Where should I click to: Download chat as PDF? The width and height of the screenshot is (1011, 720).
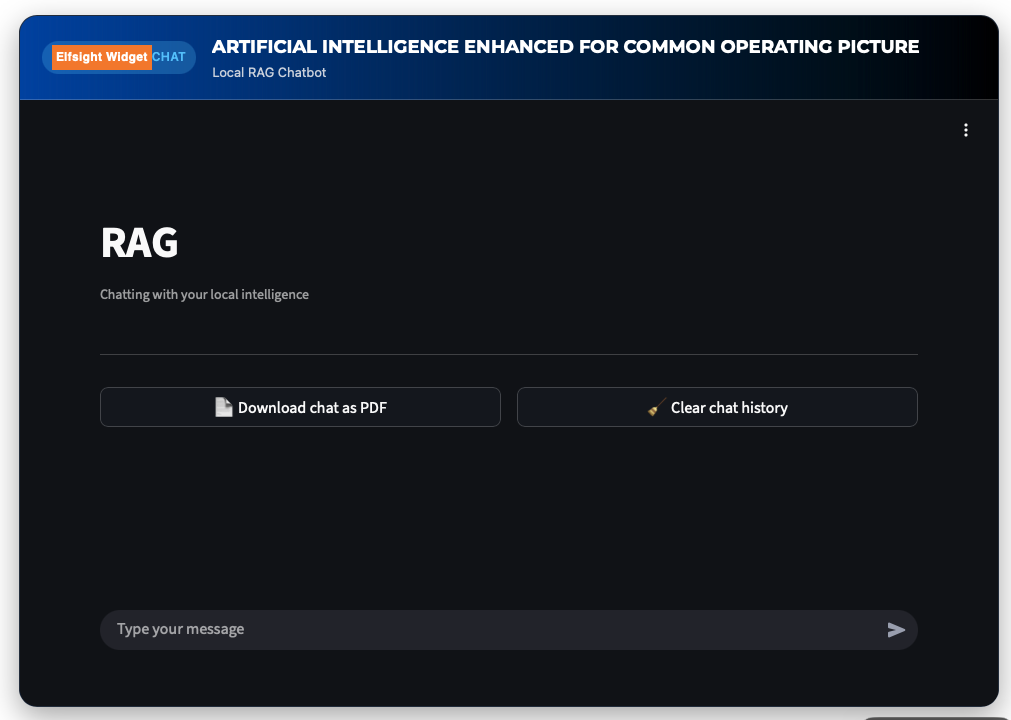coord(300,407)
